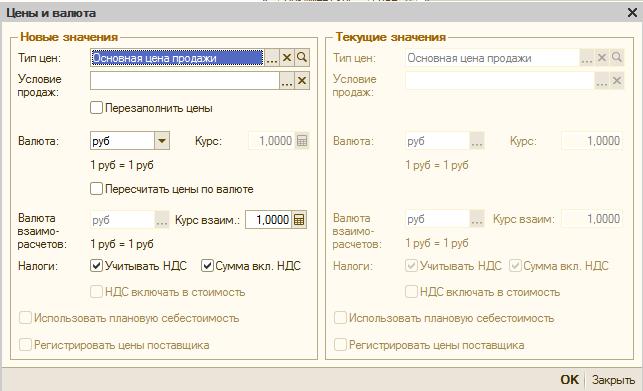Image resolution: width=643 pixels, height=391 pixels.
Task: Click Использовать плановую себестоимость in Текущие значения
Action: 340,318
